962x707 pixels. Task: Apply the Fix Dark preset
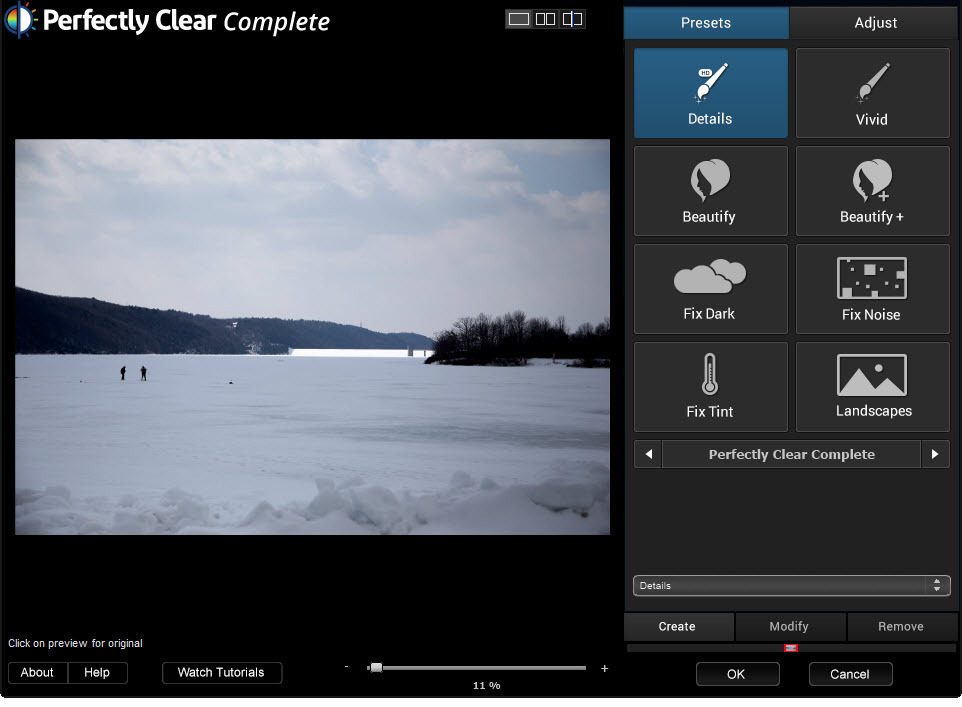[x=710, y=289]
